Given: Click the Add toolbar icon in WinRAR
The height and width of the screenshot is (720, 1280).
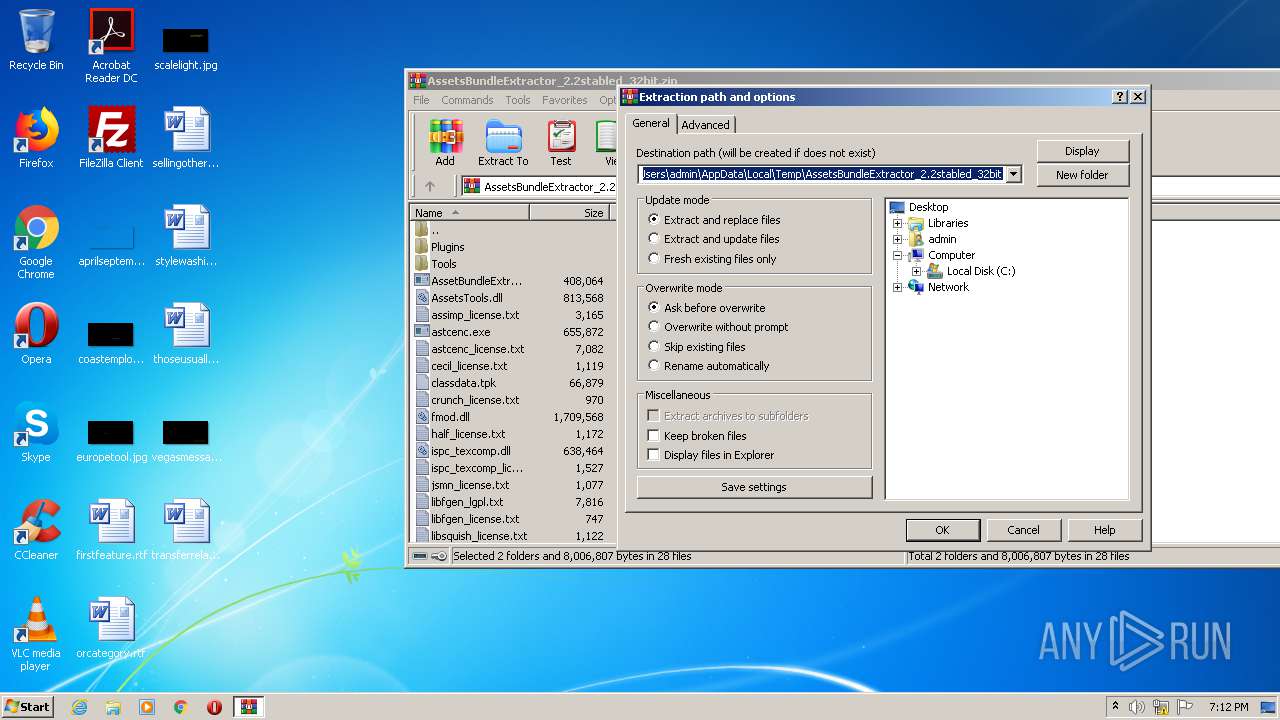Looking at the screenshot, I should tap(444, 143).
